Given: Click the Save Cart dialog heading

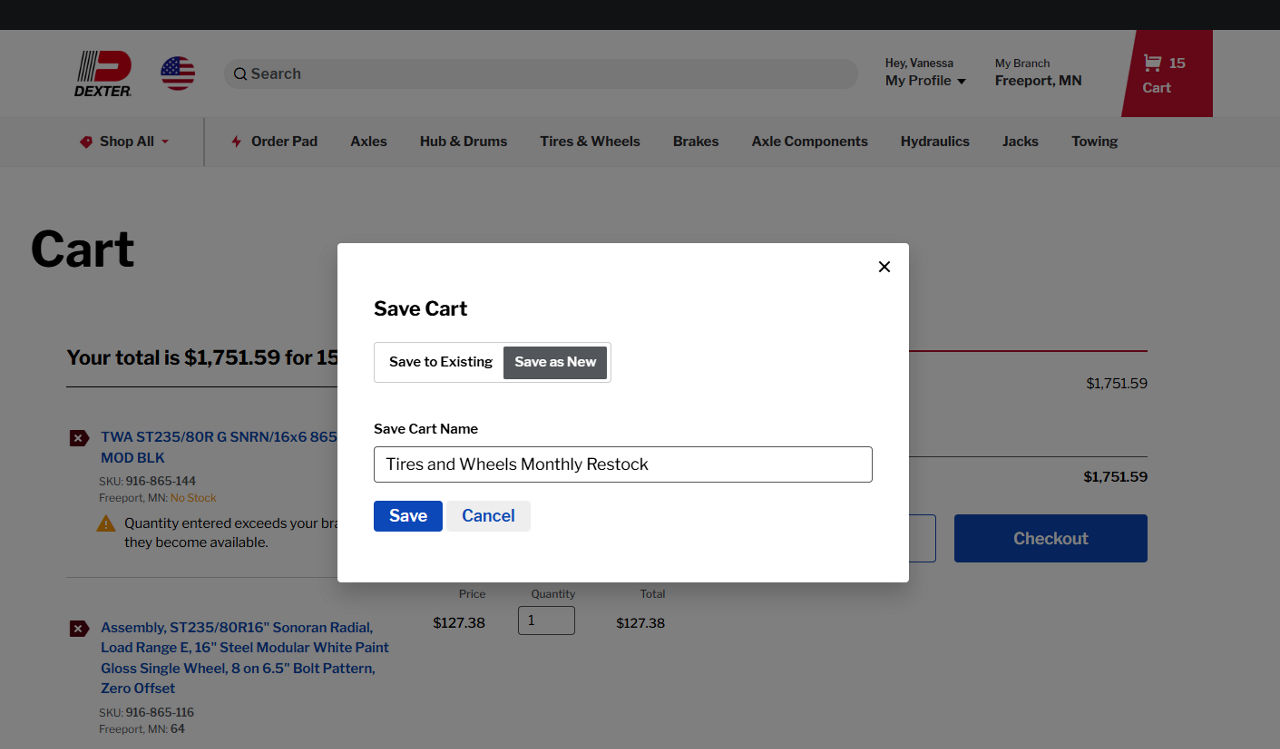Looking at the screenshot, I should tap(420, 309).
